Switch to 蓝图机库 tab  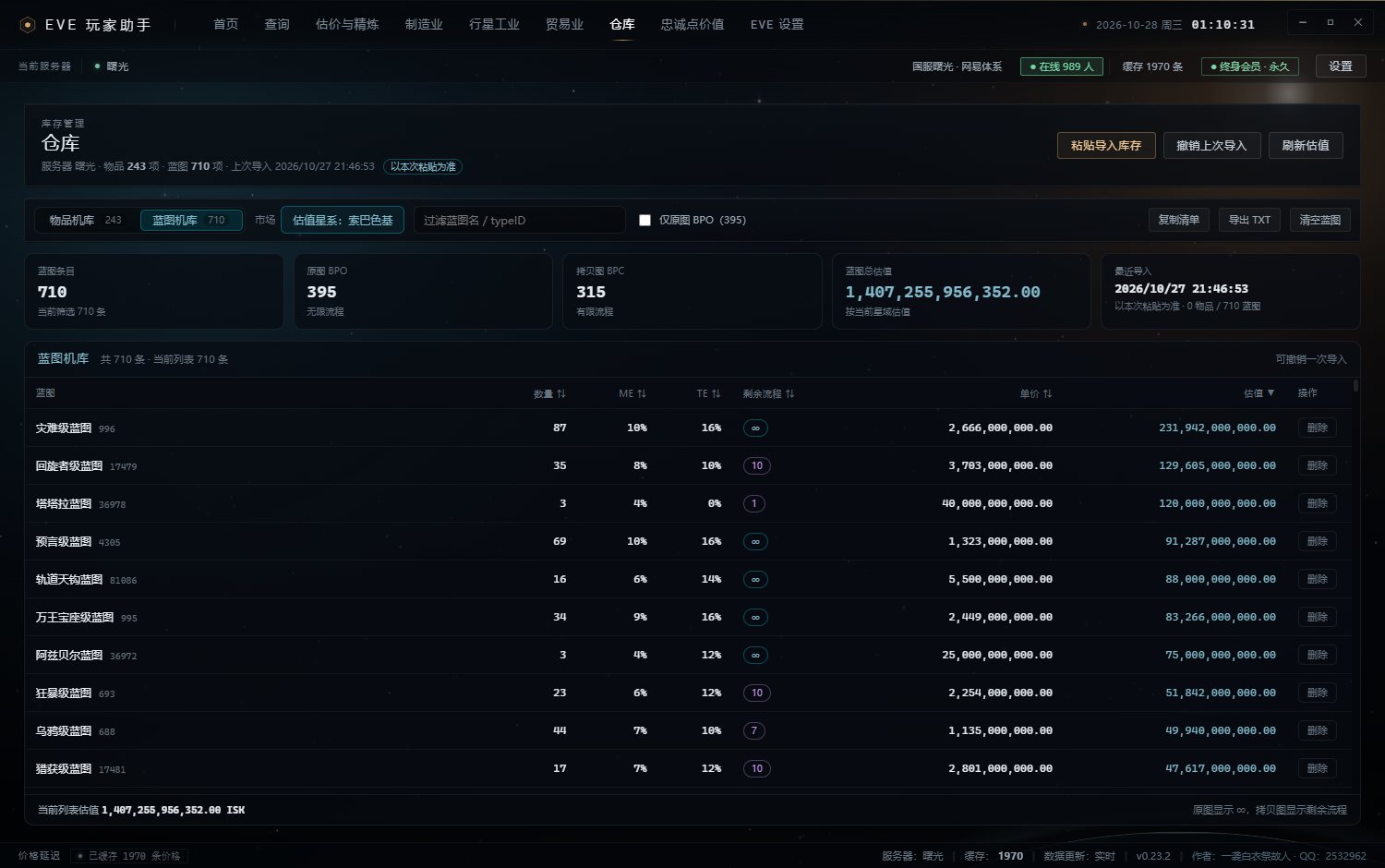[191, 220]
